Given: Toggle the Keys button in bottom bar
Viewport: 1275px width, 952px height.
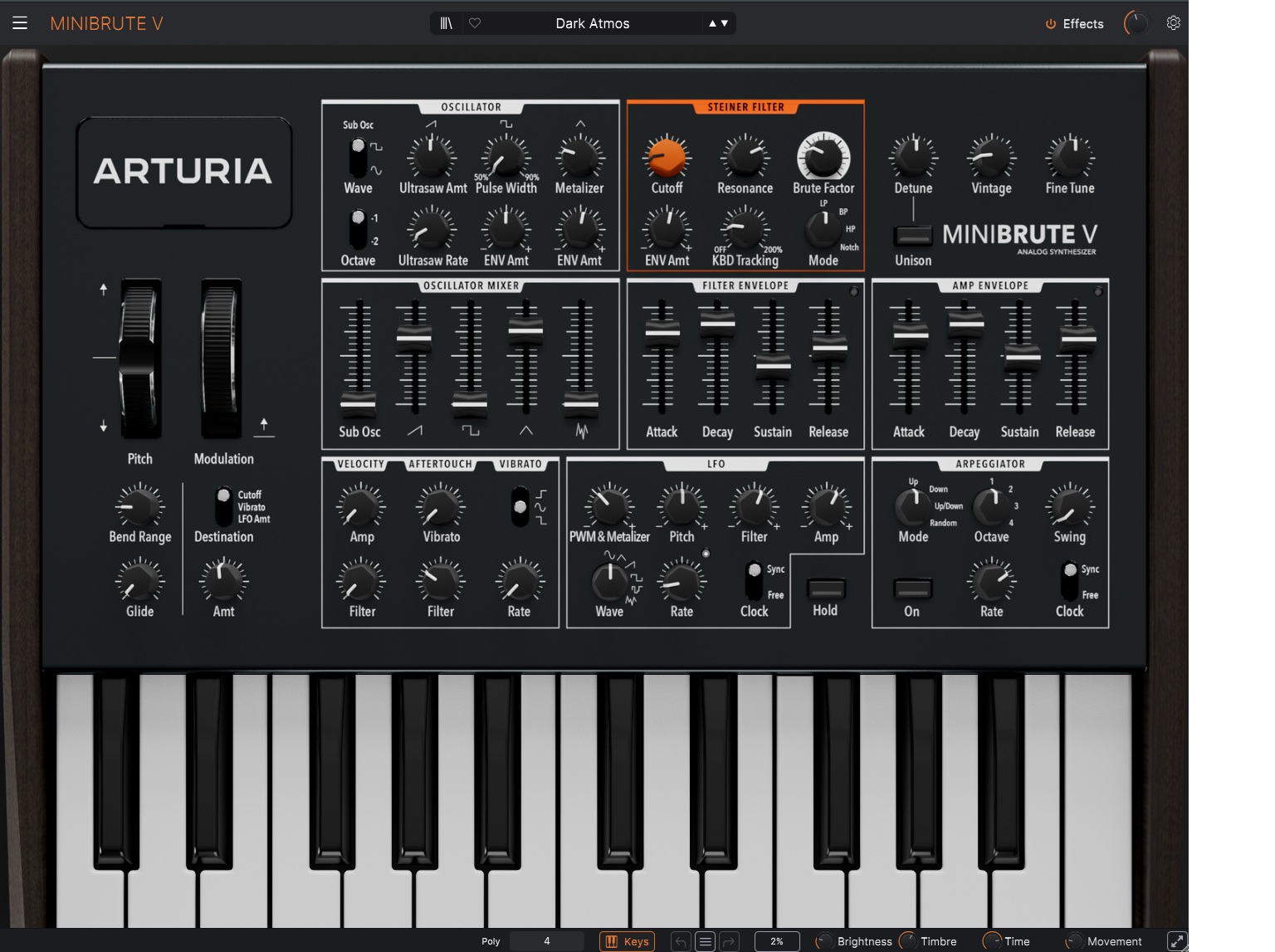Looking at the screenshot, I should [627, 941].
